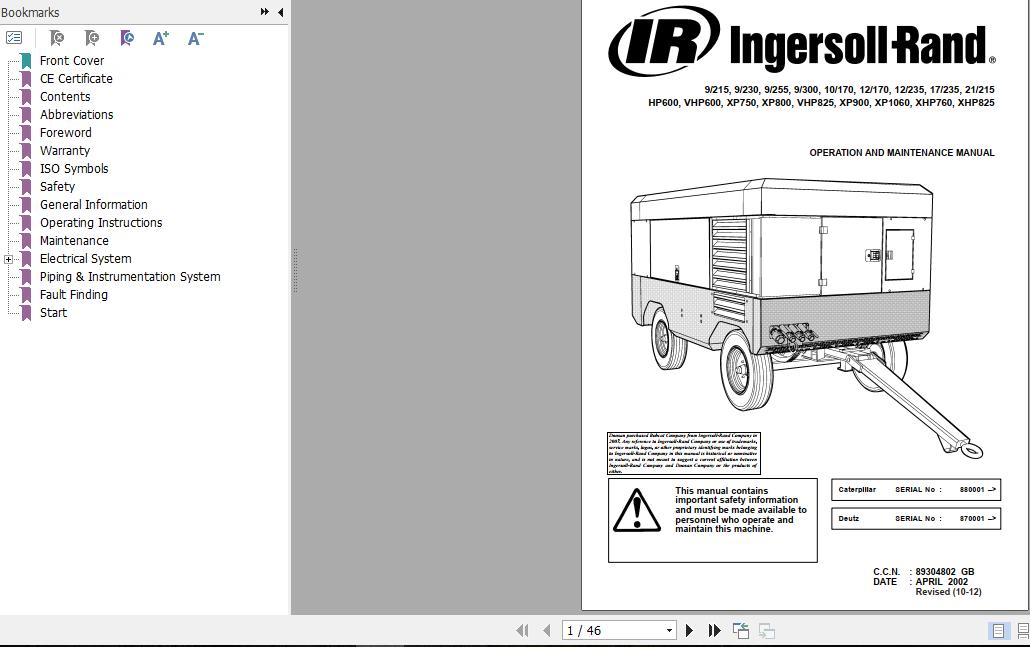Click the model list line starting HP600
Image resolution: width=1030 pixels, height=647 pixels.
pos(821,102)
